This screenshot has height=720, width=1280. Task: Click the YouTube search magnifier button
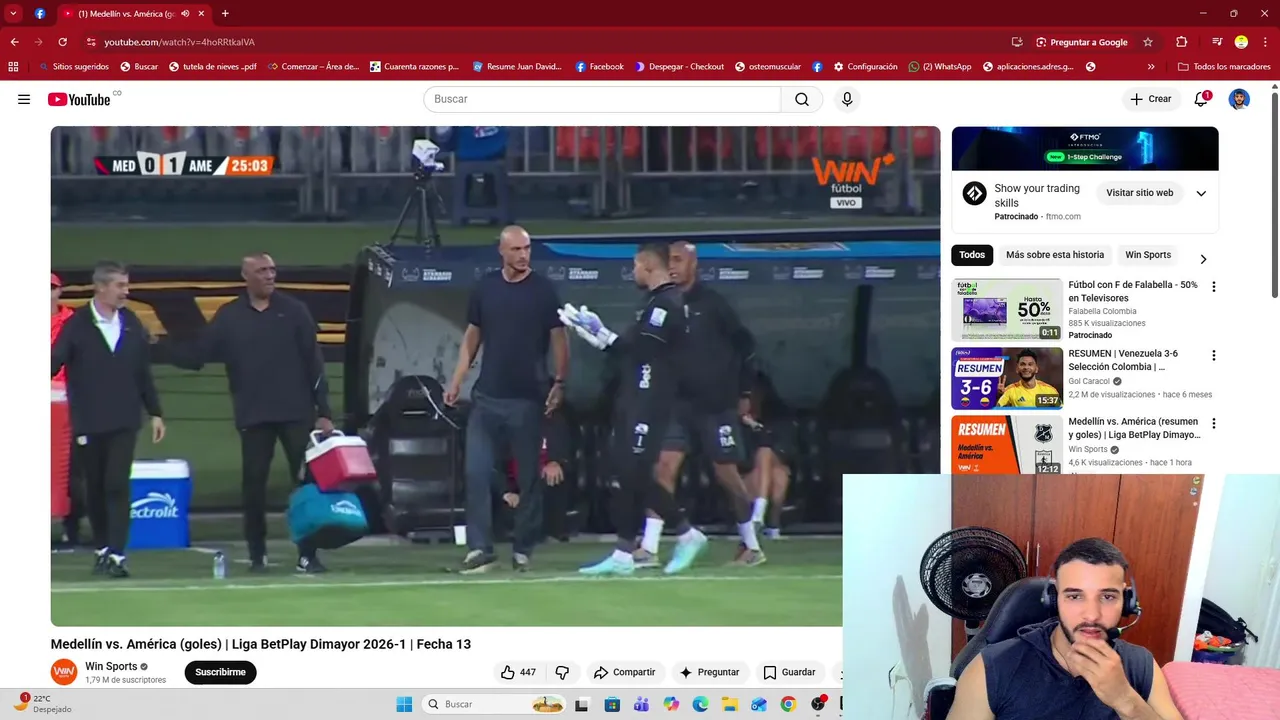tap(802, 99)
